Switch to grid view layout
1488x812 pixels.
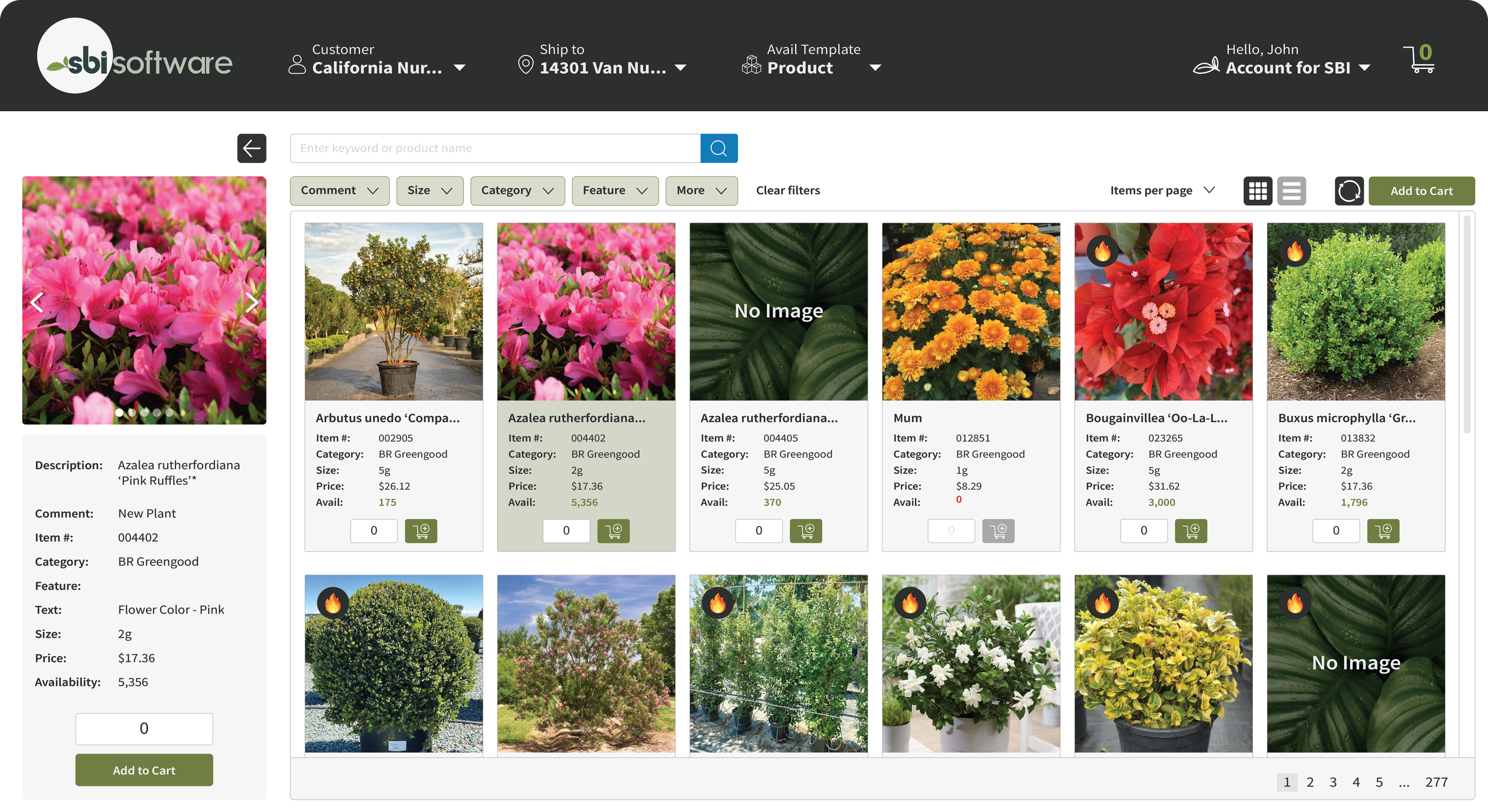[x=1257, y=191]
